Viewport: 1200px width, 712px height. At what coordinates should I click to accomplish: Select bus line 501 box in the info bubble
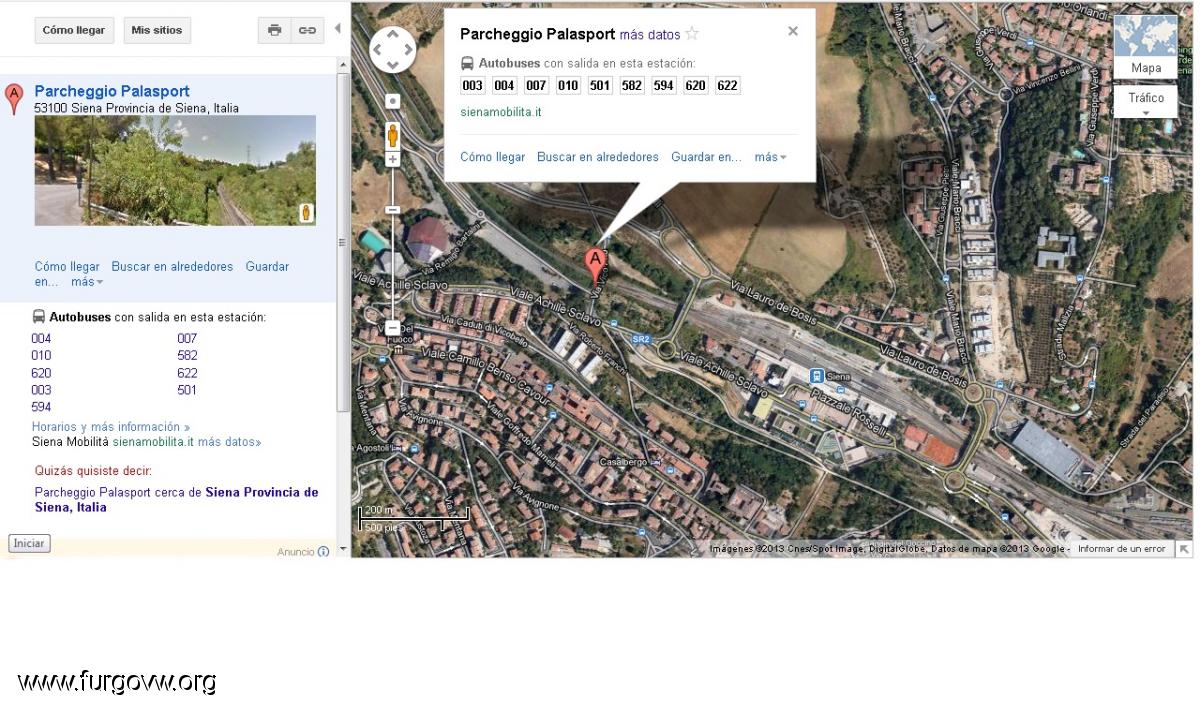600,85
